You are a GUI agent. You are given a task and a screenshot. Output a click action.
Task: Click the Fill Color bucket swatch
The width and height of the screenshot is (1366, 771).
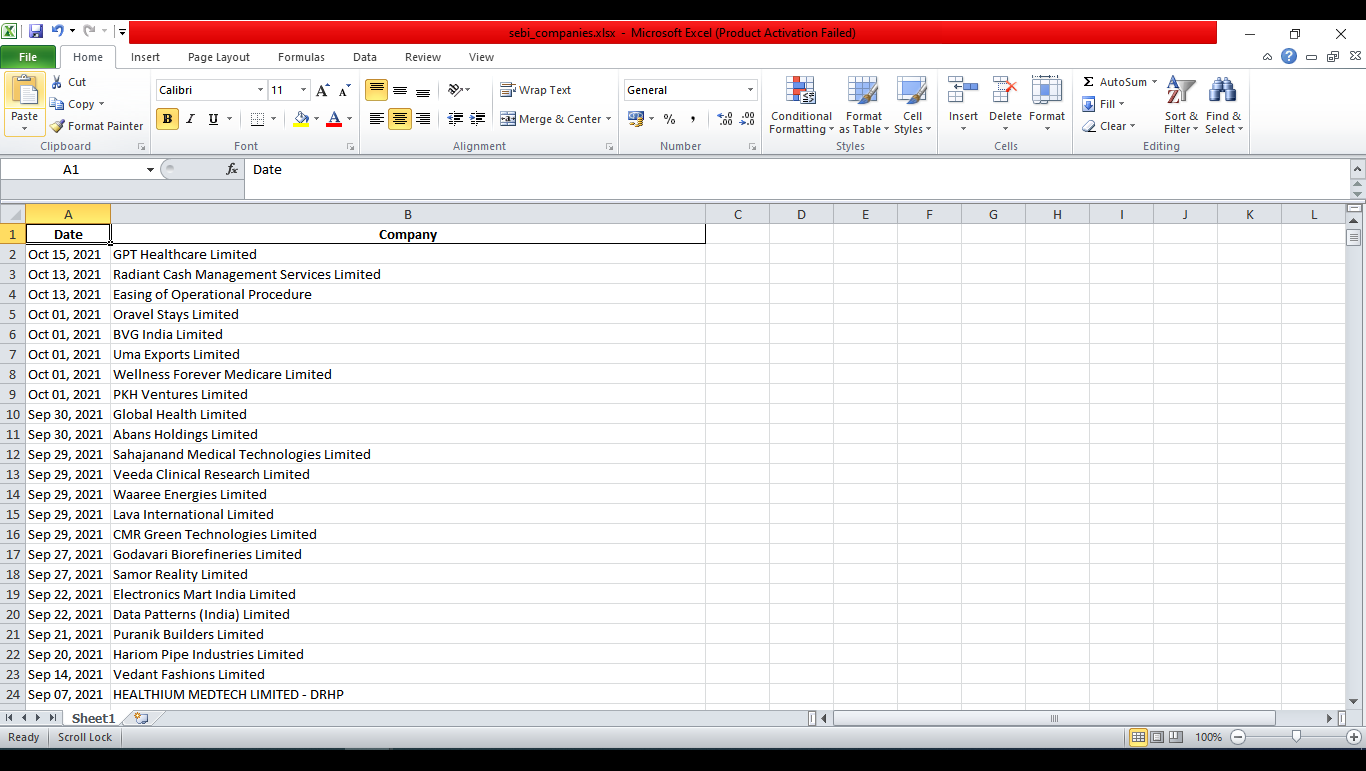pyautogui.click(x=302, y=119)
